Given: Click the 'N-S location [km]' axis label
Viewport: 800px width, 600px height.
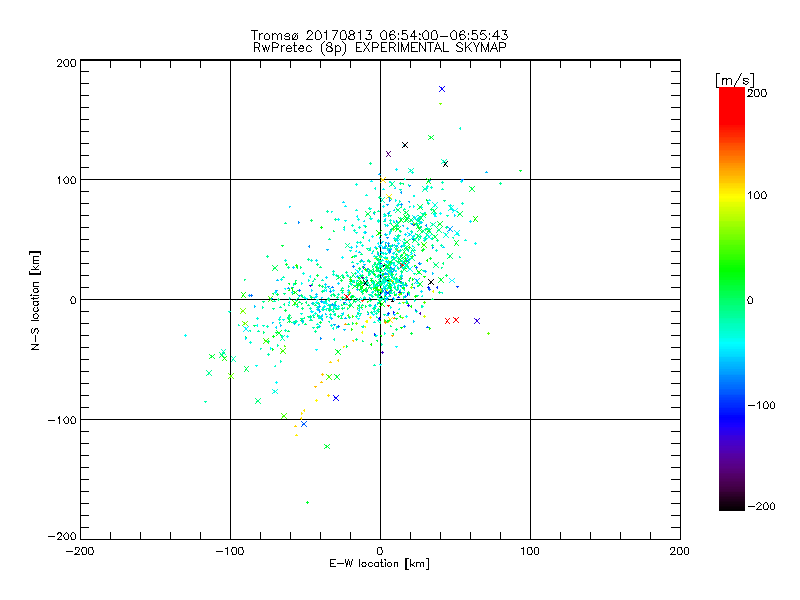Looking at the screenshot, I should pos(35,300).
